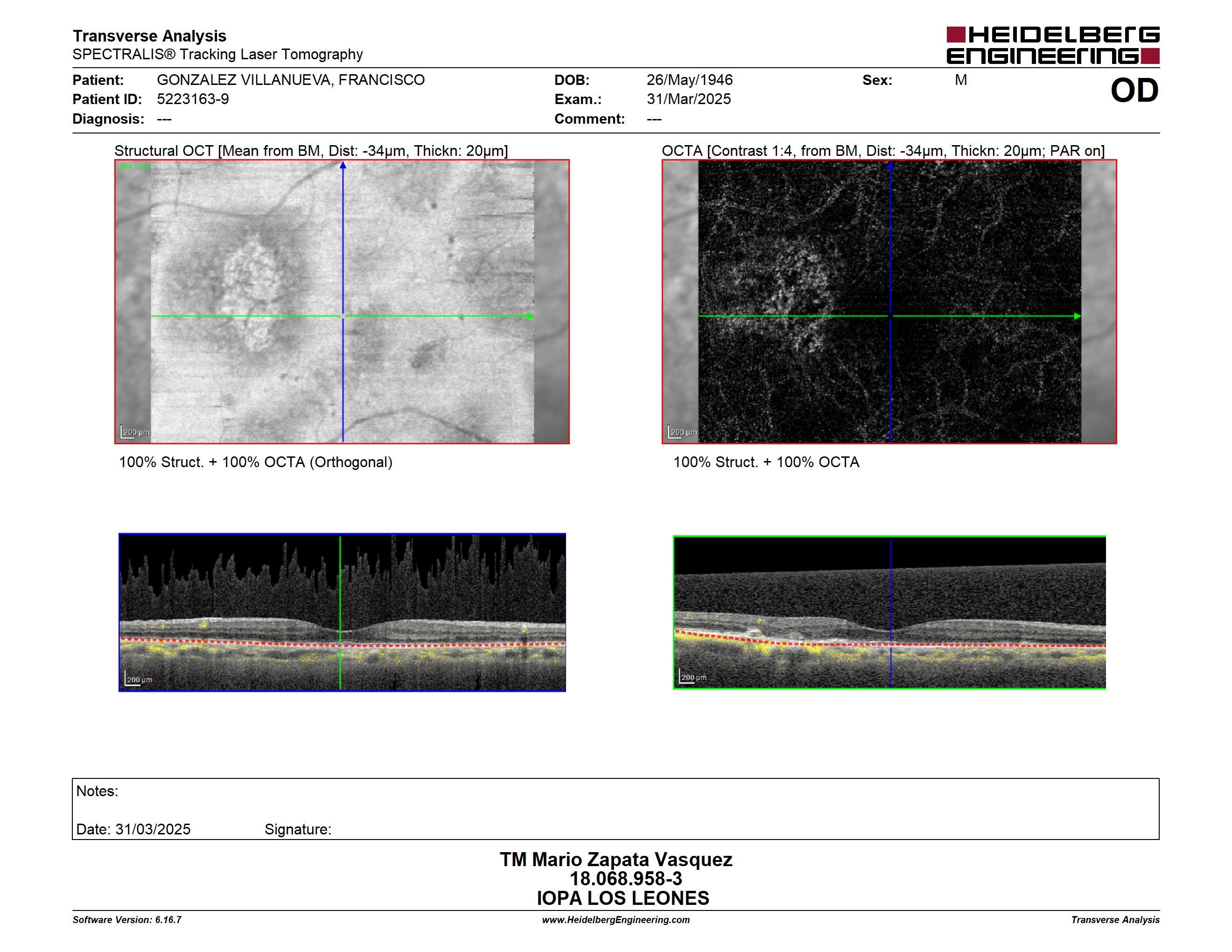Click 'Software Version: 6.16.7' footer text

coord(127,920)
